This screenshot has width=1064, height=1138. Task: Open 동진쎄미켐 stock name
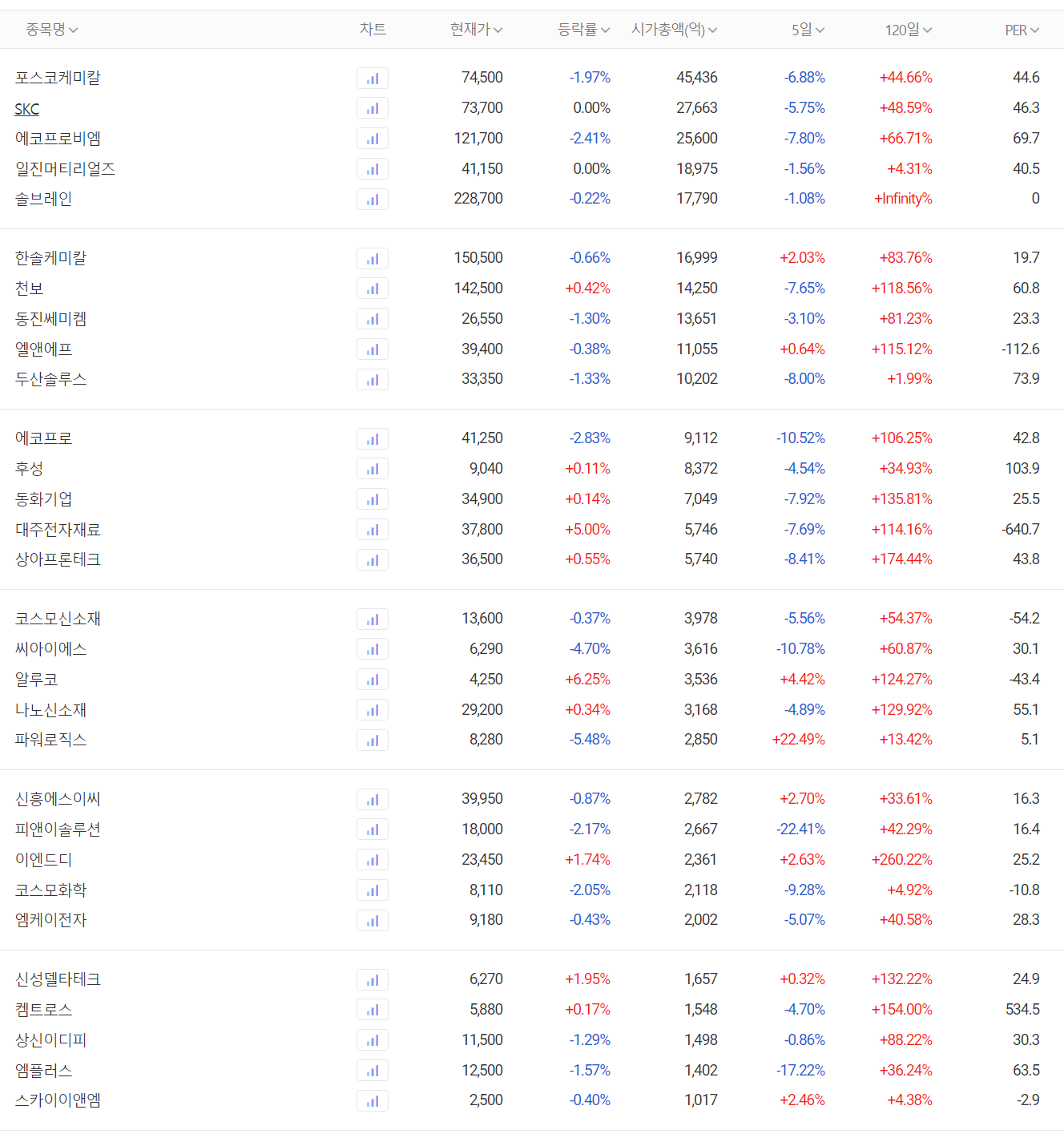click(x=50, y=319)
